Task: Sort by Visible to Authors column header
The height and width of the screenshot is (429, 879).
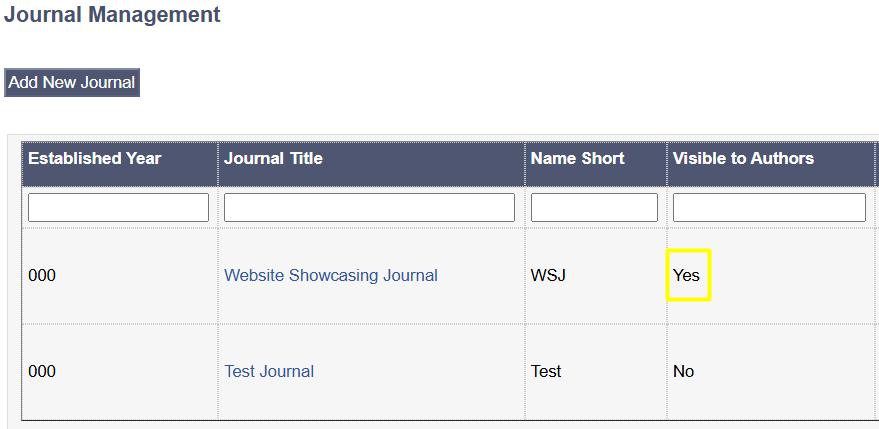Action: coord(743,158)
